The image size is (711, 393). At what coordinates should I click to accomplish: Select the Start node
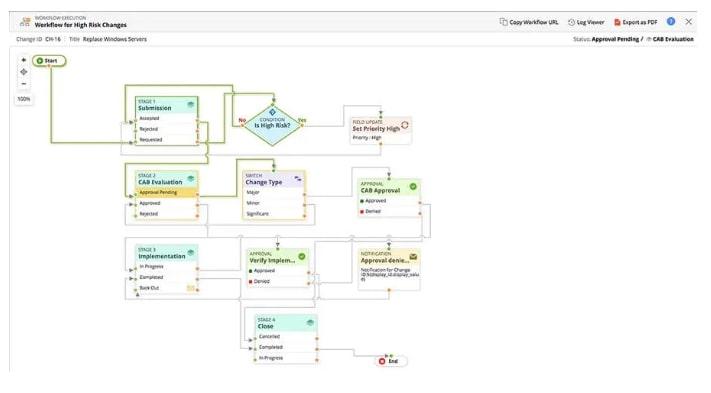(49, 61)
